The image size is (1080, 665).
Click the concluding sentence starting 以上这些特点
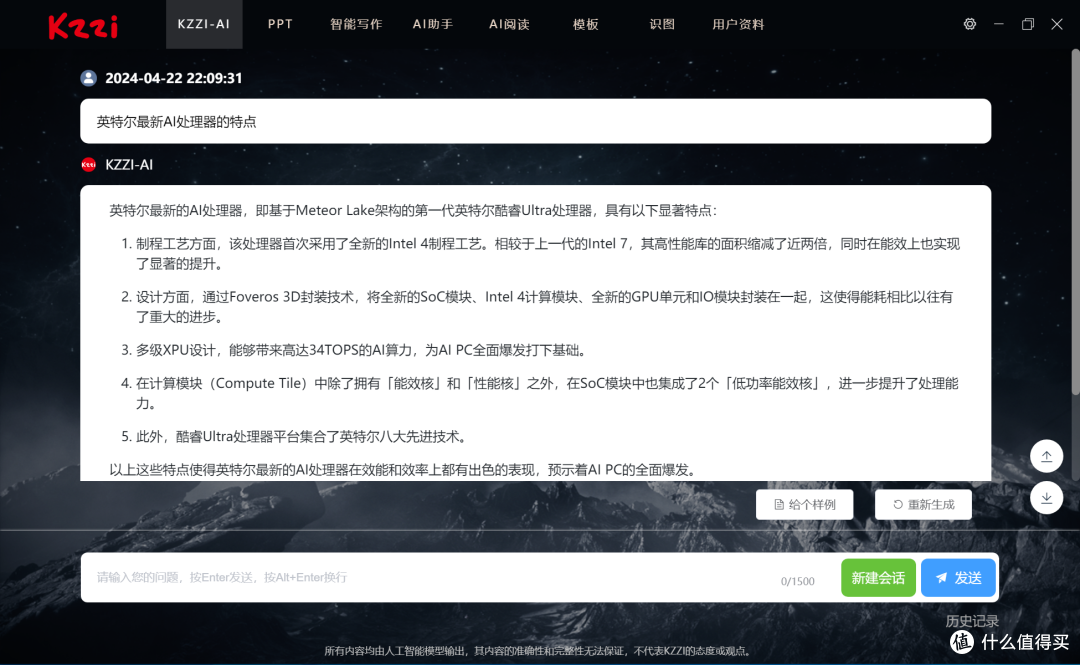pos(405,470)
